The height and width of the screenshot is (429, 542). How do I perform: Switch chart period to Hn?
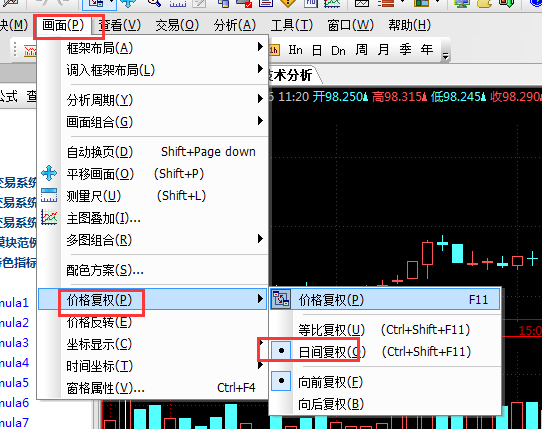click(x=296, y=50)
